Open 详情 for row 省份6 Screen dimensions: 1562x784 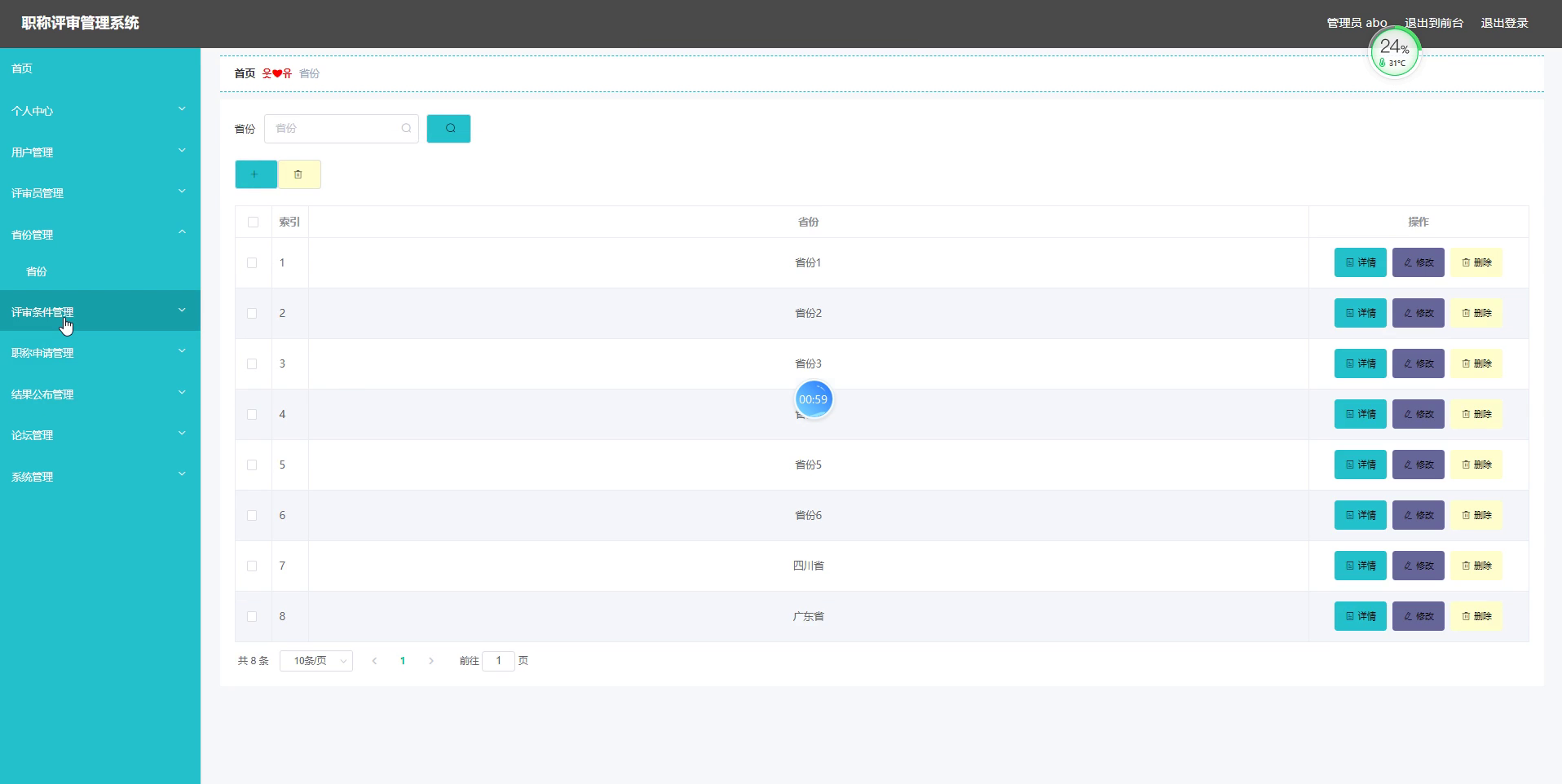pos(1360,515)
